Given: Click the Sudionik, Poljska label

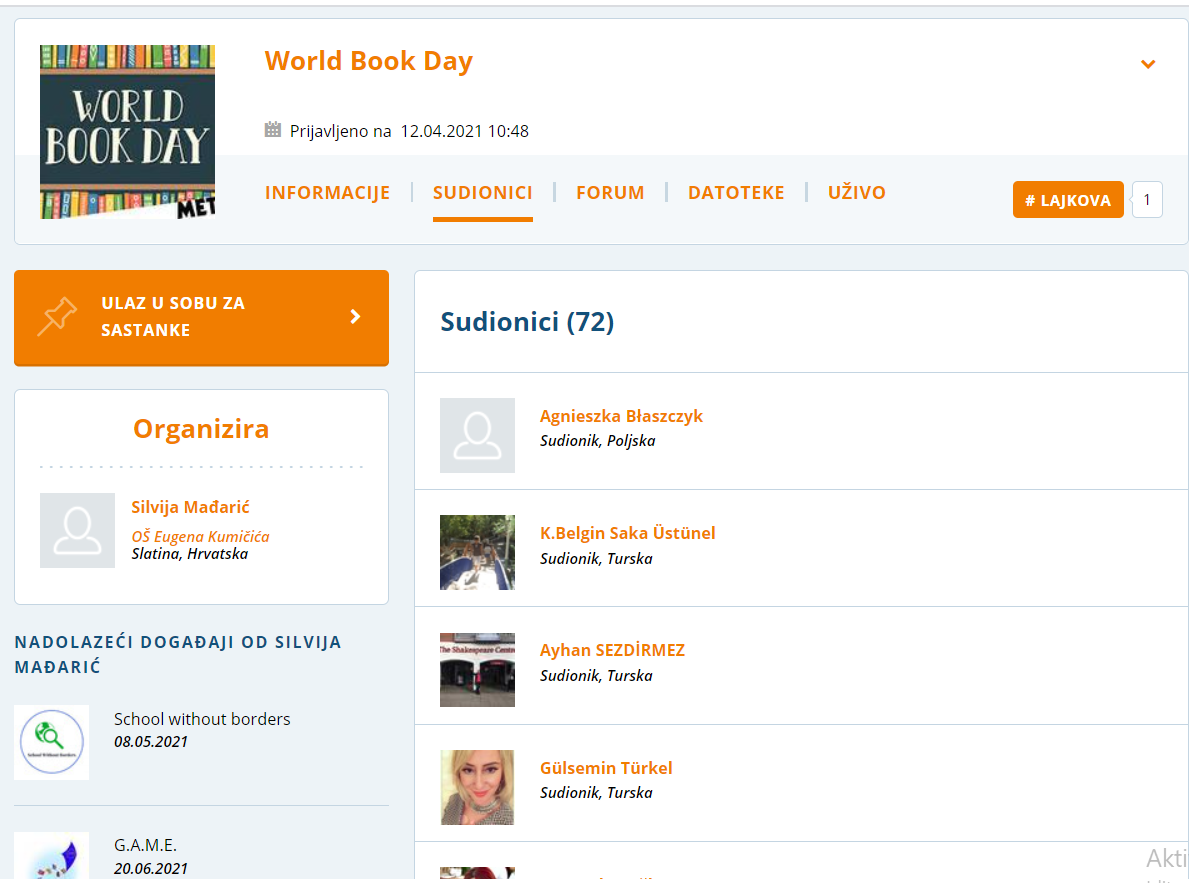Looking at the screenshot, I should (x=598, y=441).
